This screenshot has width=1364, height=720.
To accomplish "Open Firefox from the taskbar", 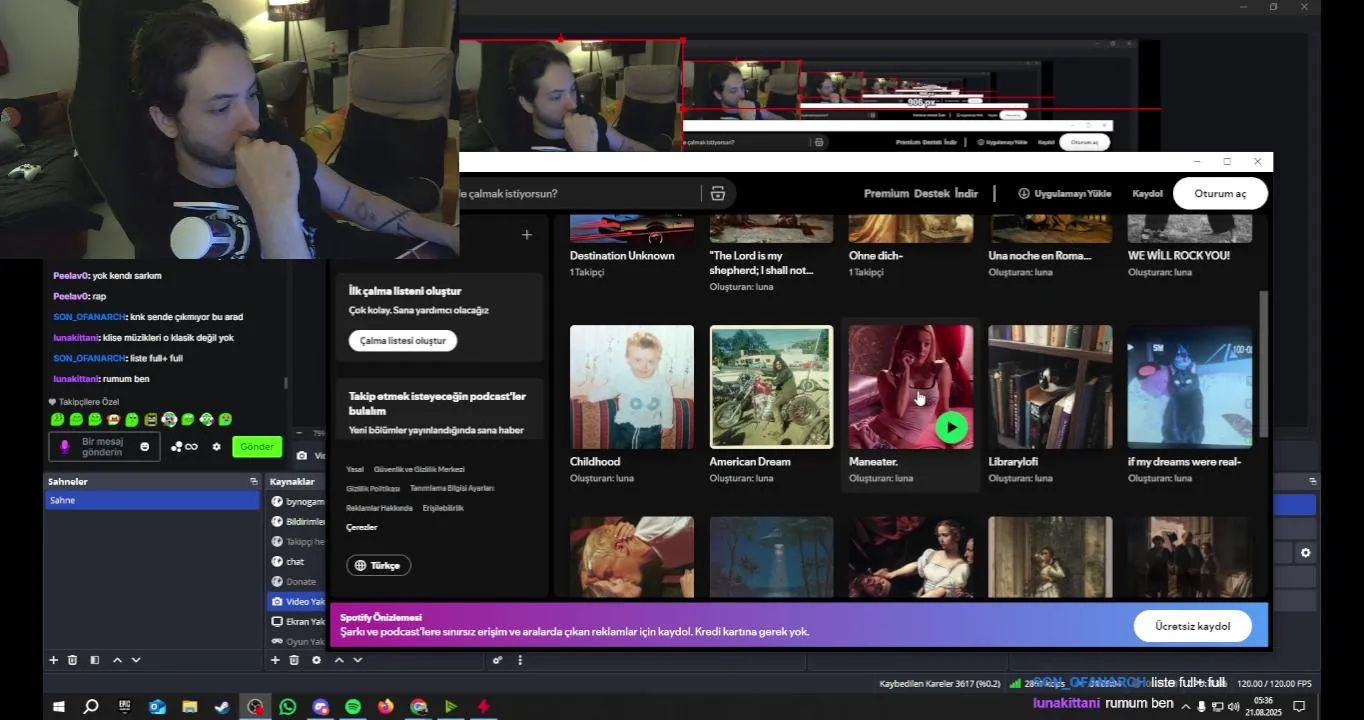I will click(386, 706).
